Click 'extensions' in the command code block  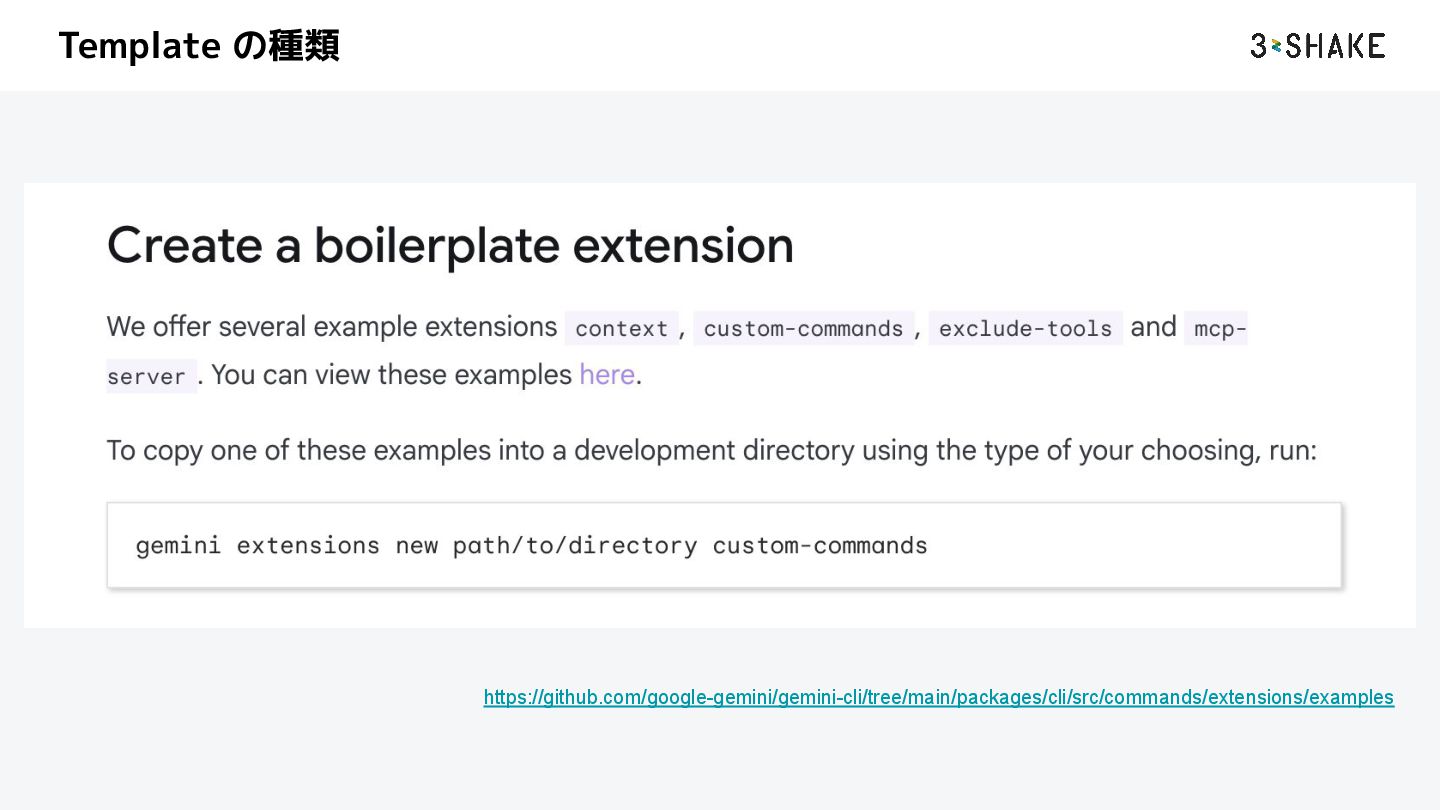(x=308, y=546)
